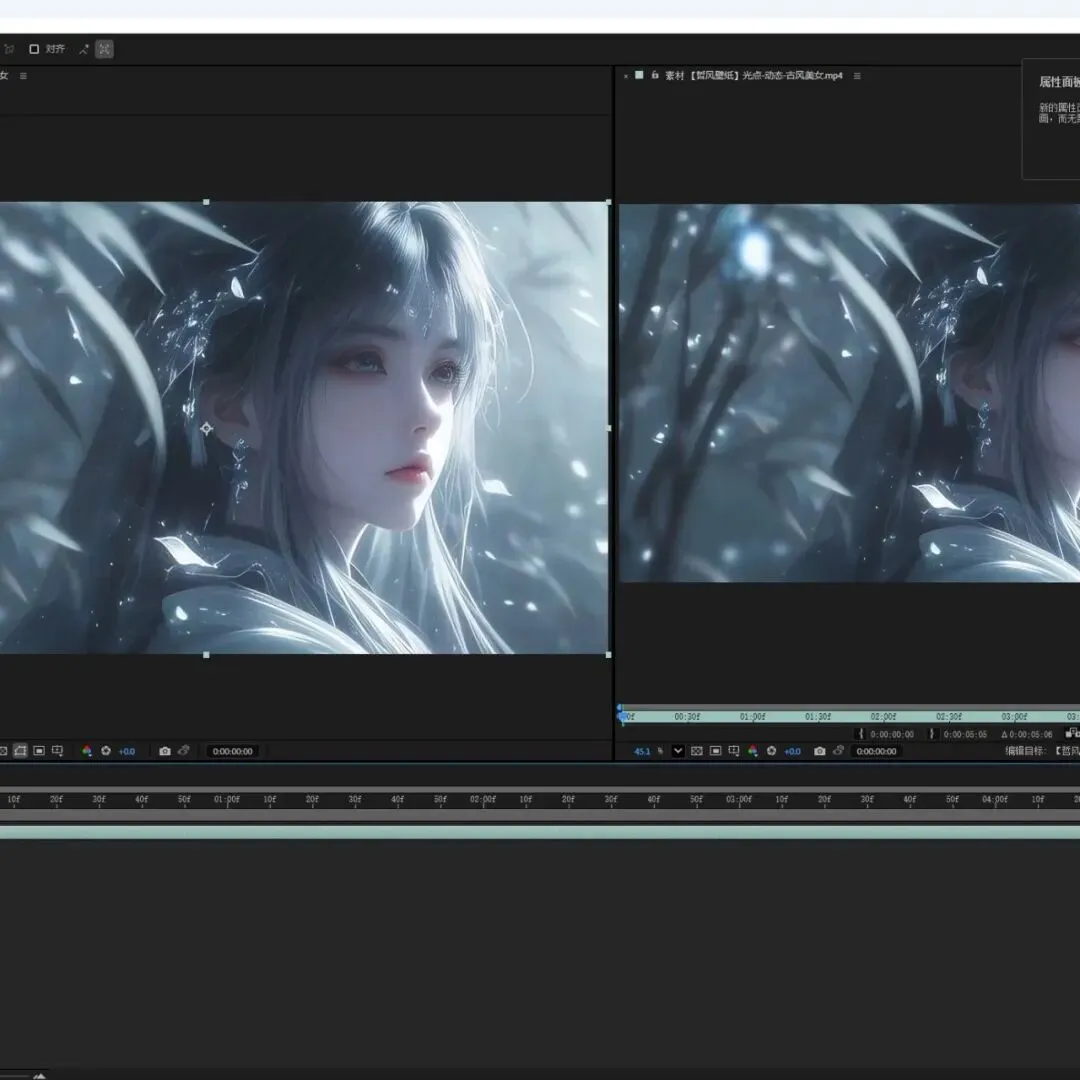The width and height of the screenshot is (1080, 1080).
Task: Show snapshot in composition viewer
Action: 184,751
